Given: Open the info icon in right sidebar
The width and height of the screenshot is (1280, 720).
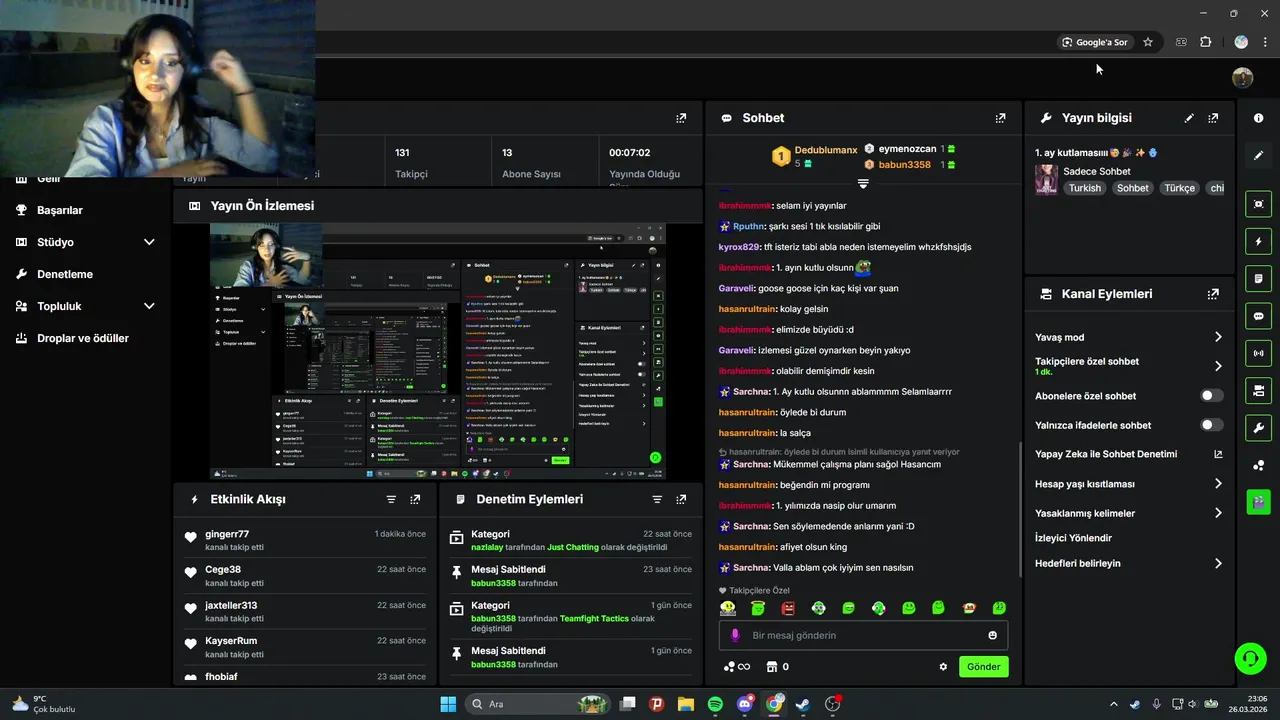Looking at the screenshot, I should (x=1258, y=118).
